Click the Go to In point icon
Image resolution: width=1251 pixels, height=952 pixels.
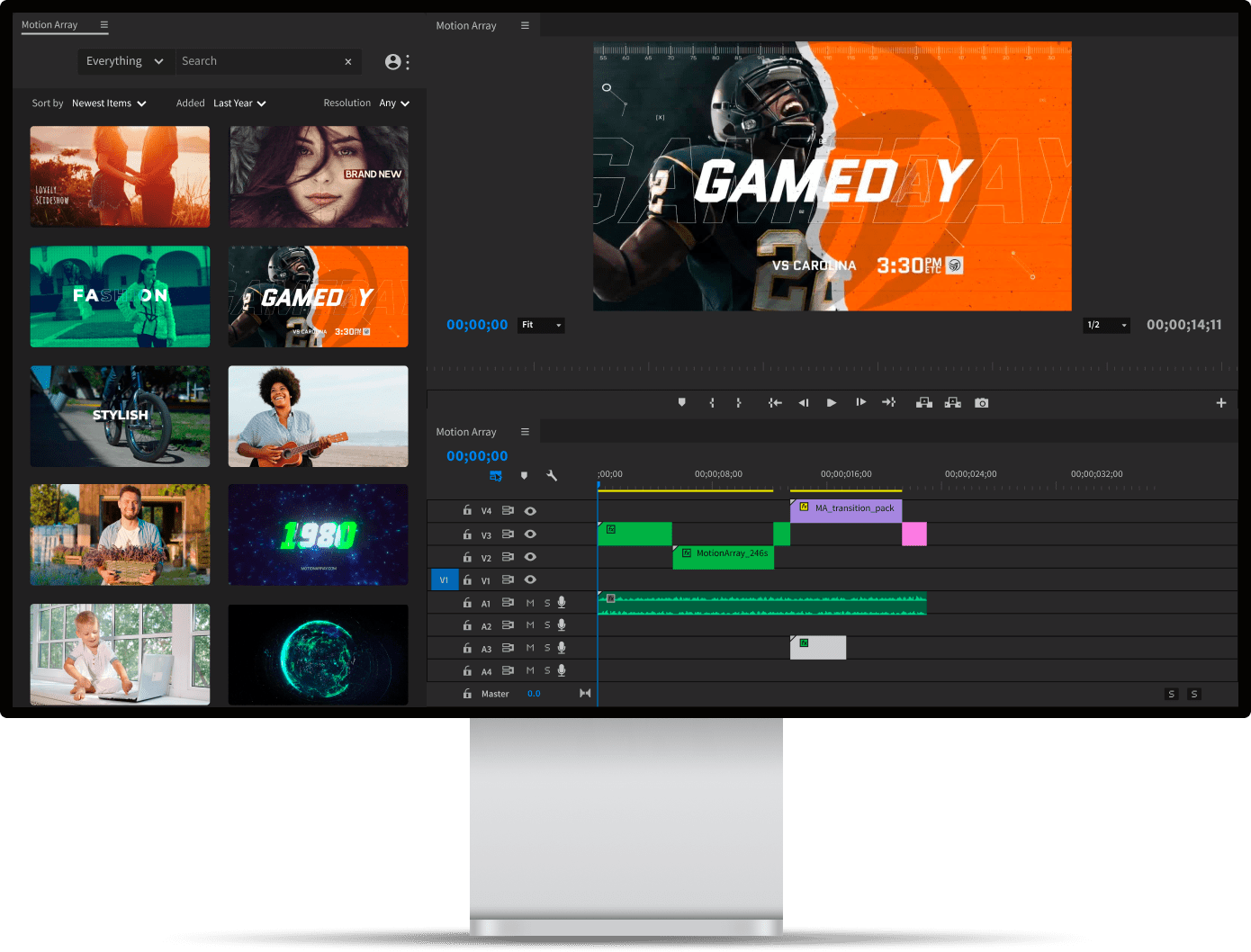pyautogui.click(x=775, y=402)
